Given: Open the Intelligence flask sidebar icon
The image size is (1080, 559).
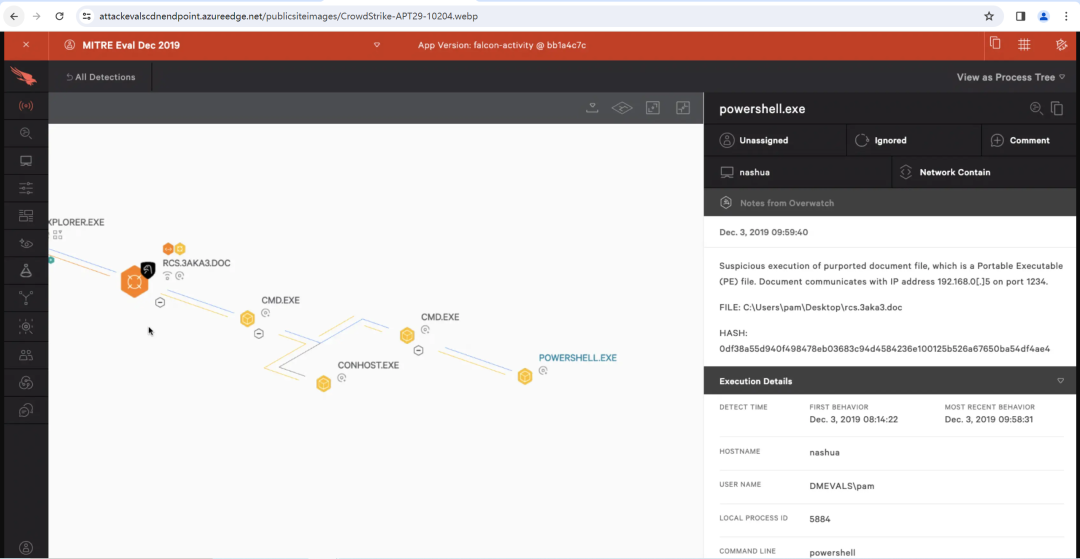Looking at the screenshot, I should [25, 271].
